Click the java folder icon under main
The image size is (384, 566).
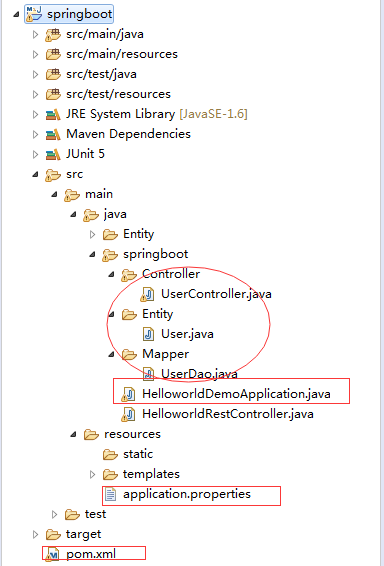point(91,215)
